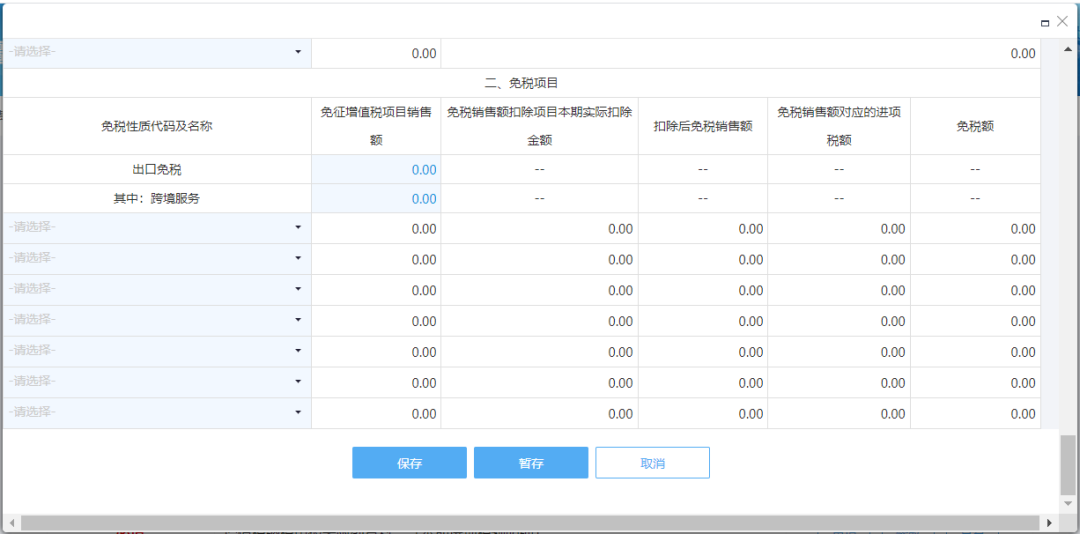
Task: Click the vertical scrollbar thumb
Action: coord(1068,464)
